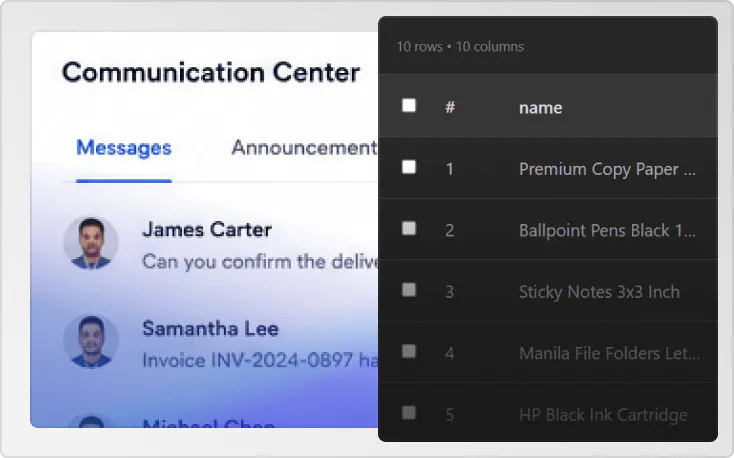Select the Sticky Notes 3x3 Inch cell
734x458 pixels.
[599, 292]
